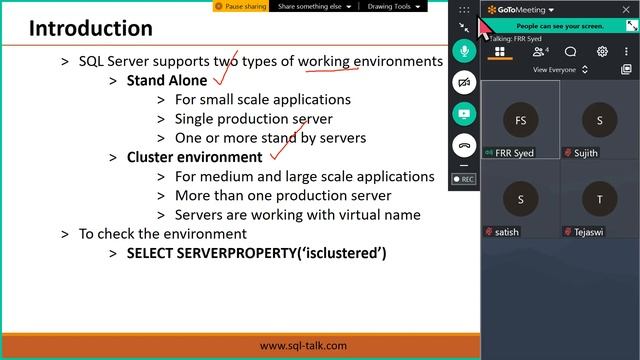640x360 pixels.
Task: Click the Cluster environment heading text
Action: (194, 157)
